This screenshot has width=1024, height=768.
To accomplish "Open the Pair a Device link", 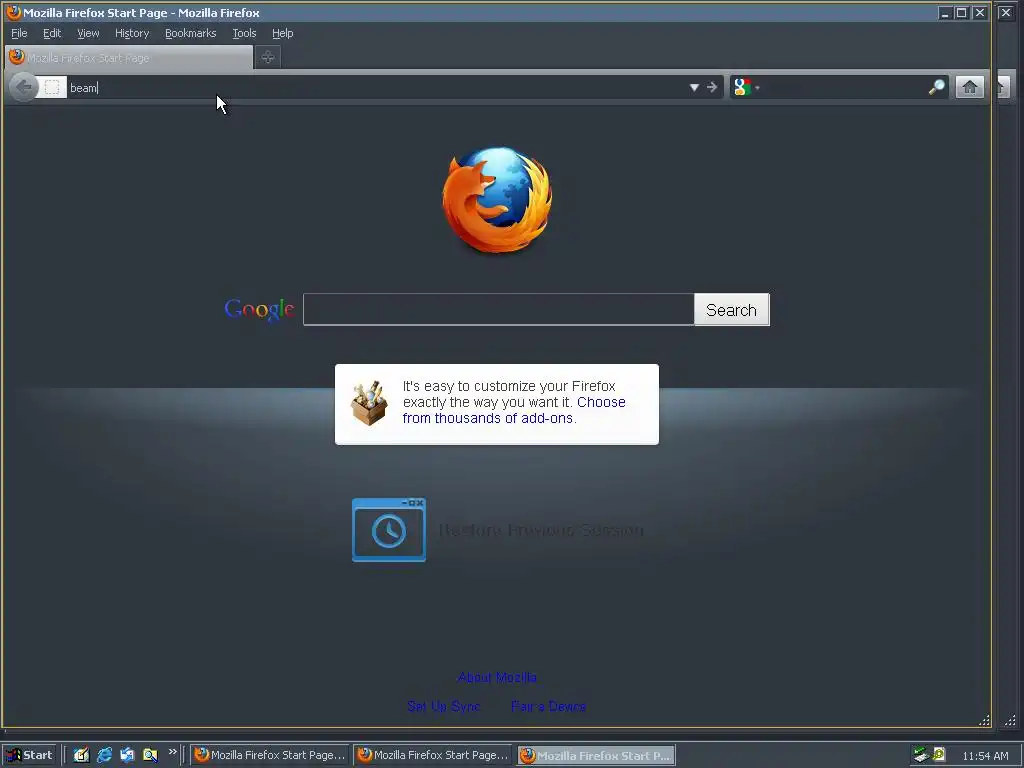I will pos(549,706).
